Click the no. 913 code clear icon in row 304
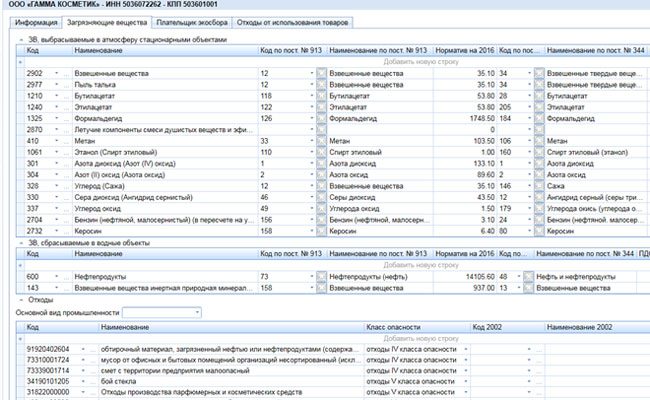650x400 pixels. click(x=321, y=175)
